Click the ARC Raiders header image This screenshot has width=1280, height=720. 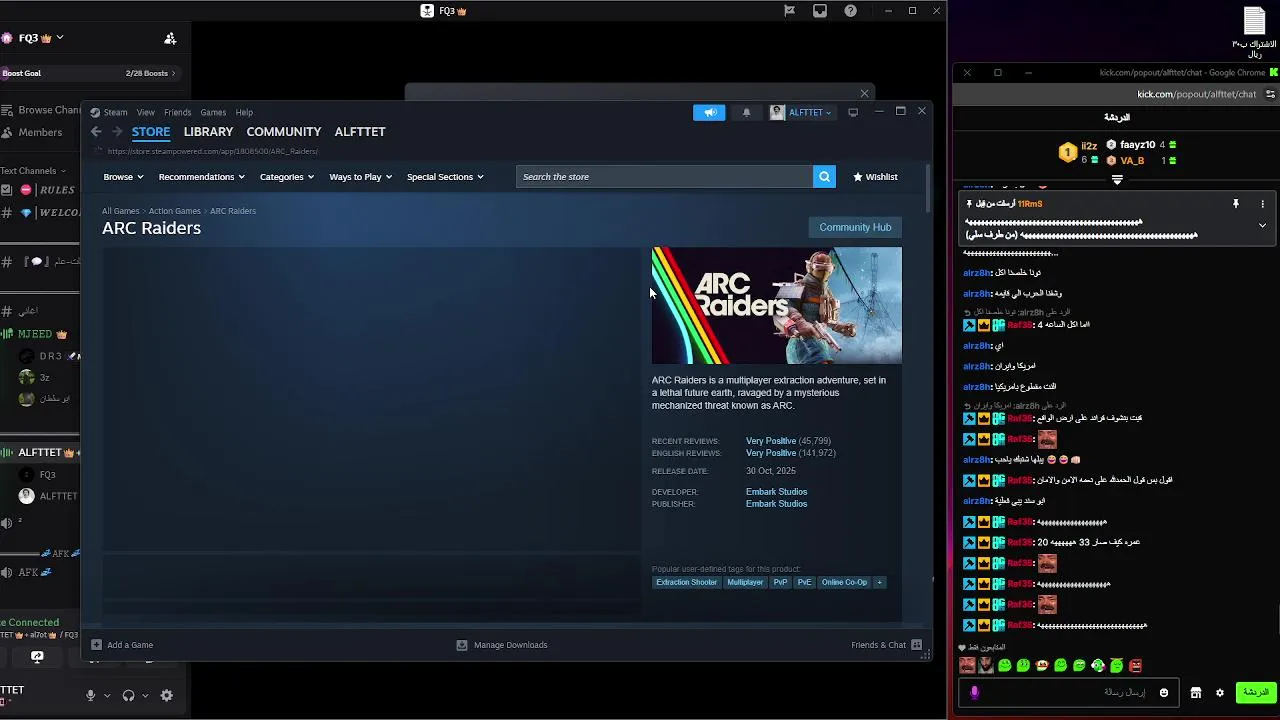777,306
